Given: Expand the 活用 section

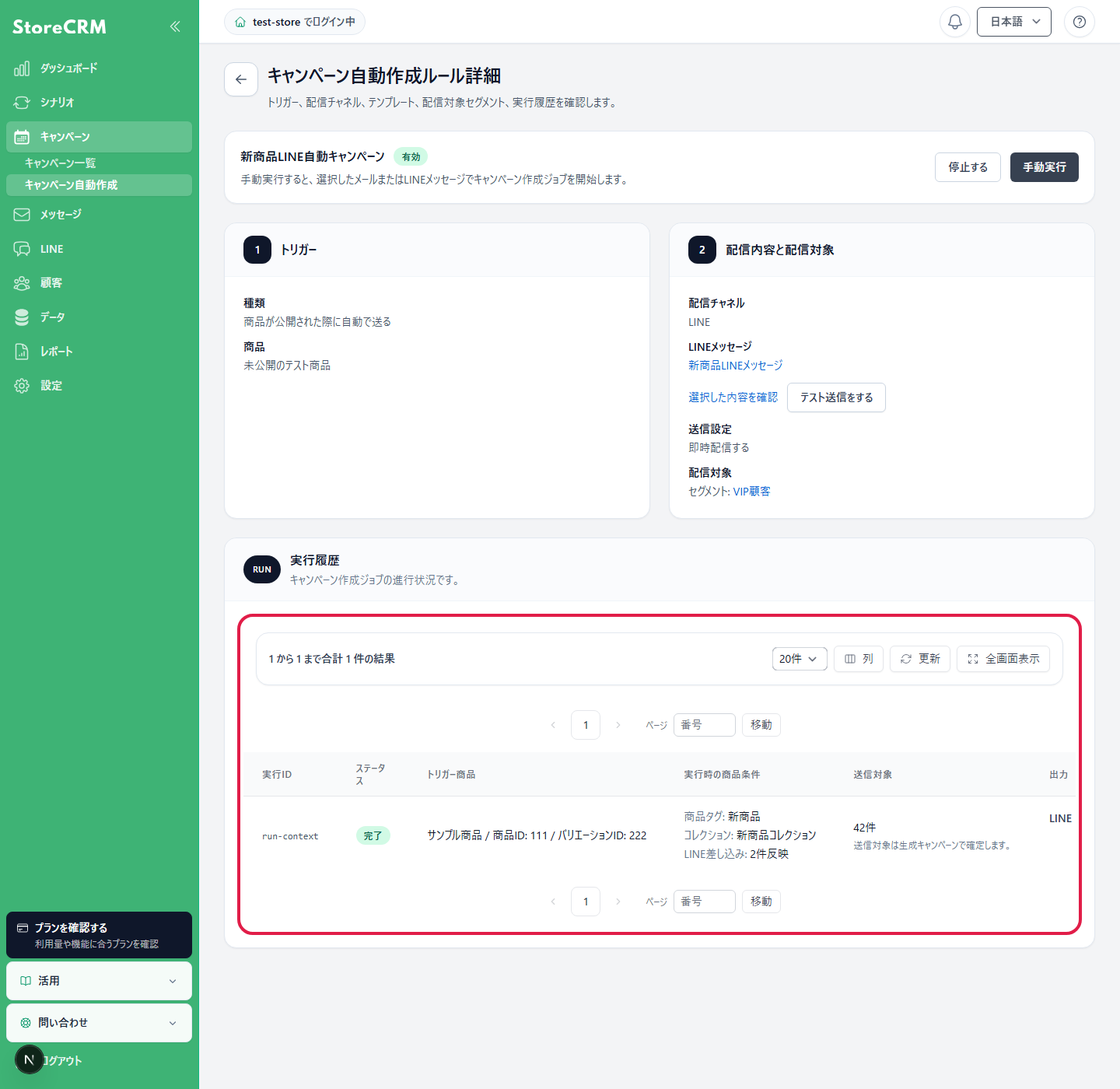Looking at the screenshot, I should point(99,981).
